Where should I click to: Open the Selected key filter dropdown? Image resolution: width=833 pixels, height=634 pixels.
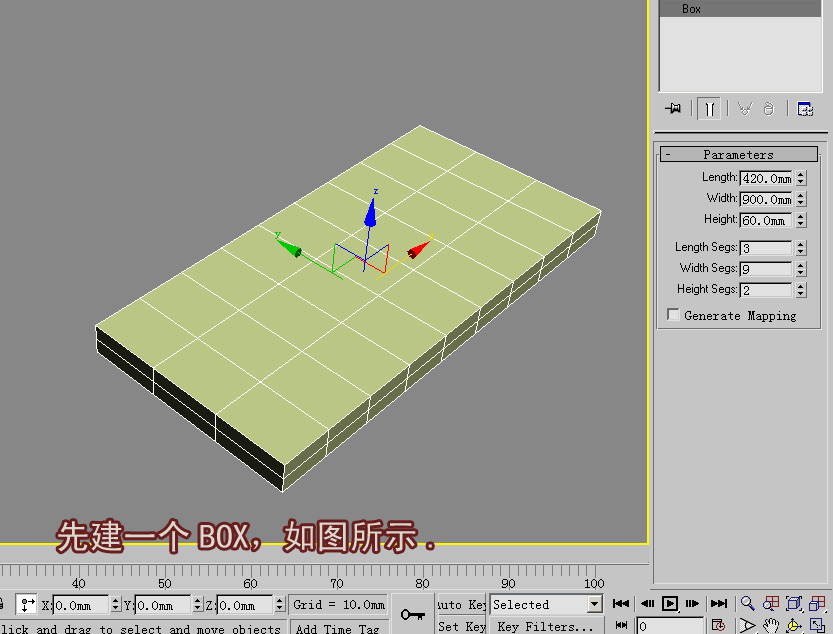coord(546,605)
